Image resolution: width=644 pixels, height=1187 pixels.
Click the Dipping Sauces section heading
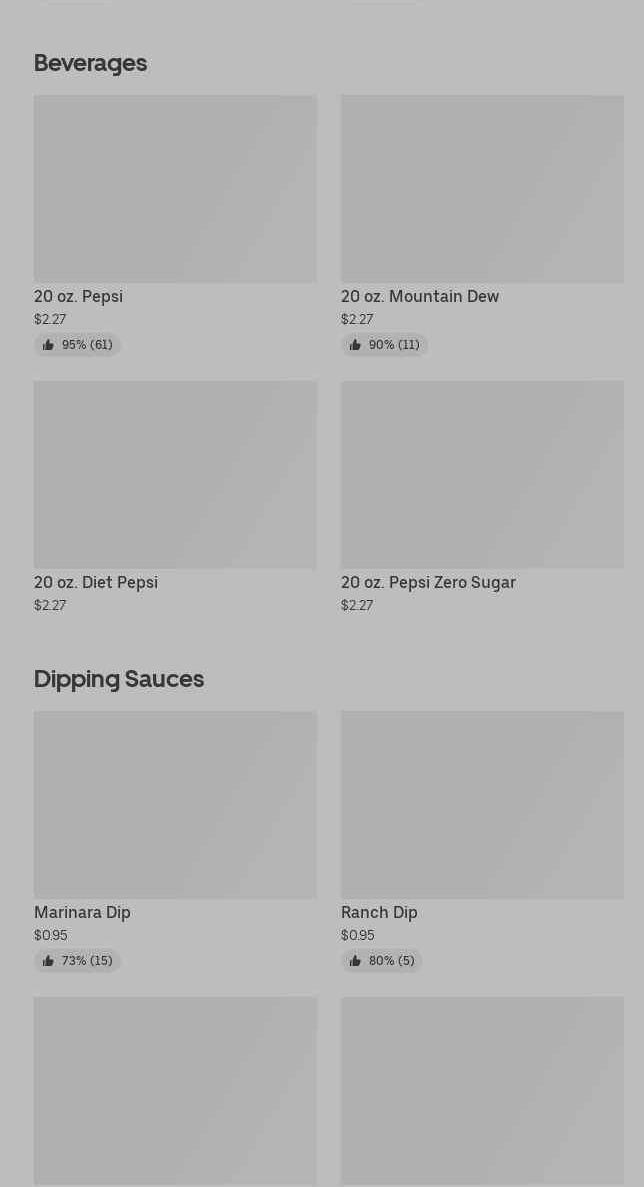coord(119,679)
